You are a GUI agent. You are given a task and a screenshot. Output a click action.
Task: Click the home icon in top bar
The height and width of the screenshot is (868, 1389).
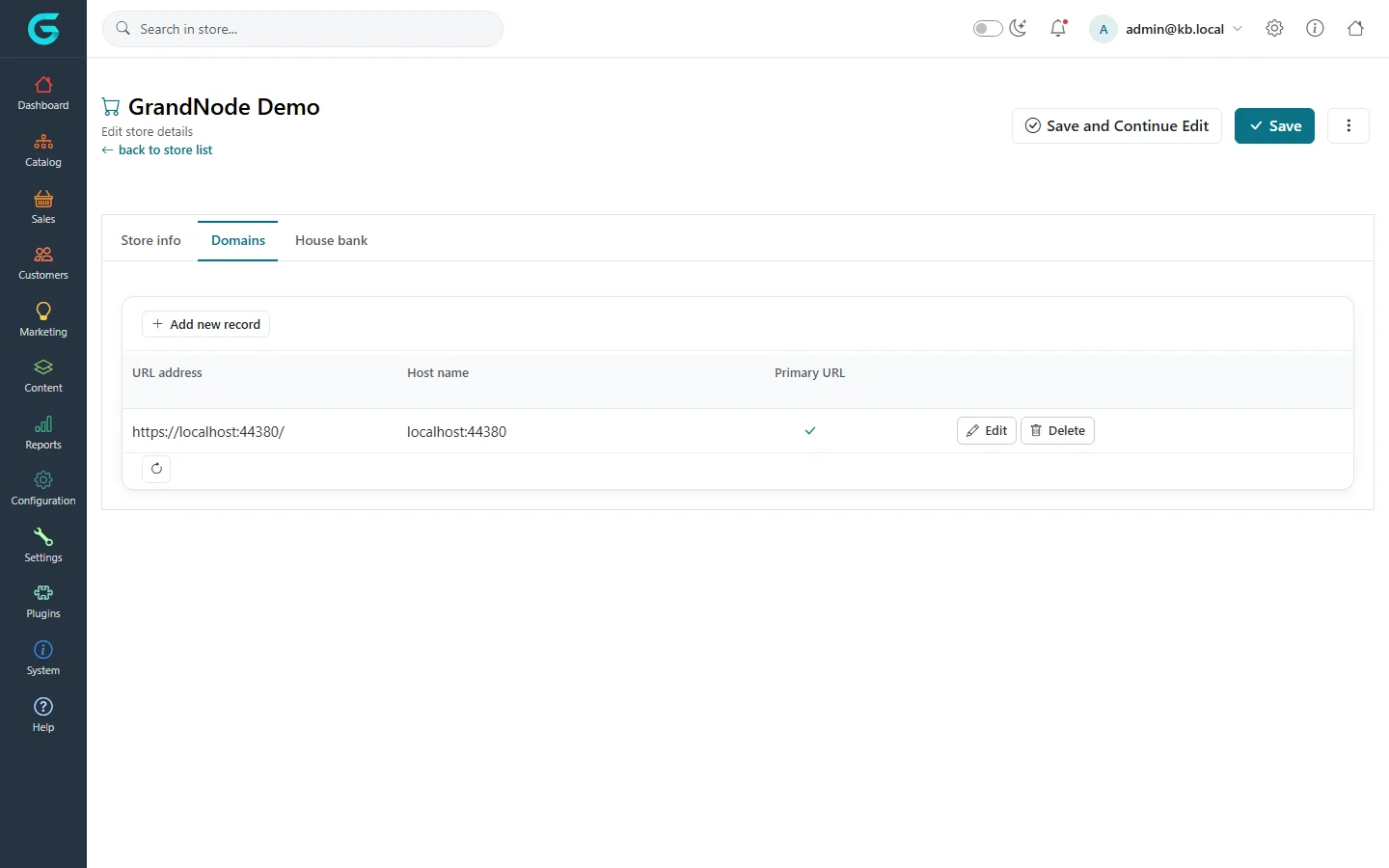click(1355, 28)
